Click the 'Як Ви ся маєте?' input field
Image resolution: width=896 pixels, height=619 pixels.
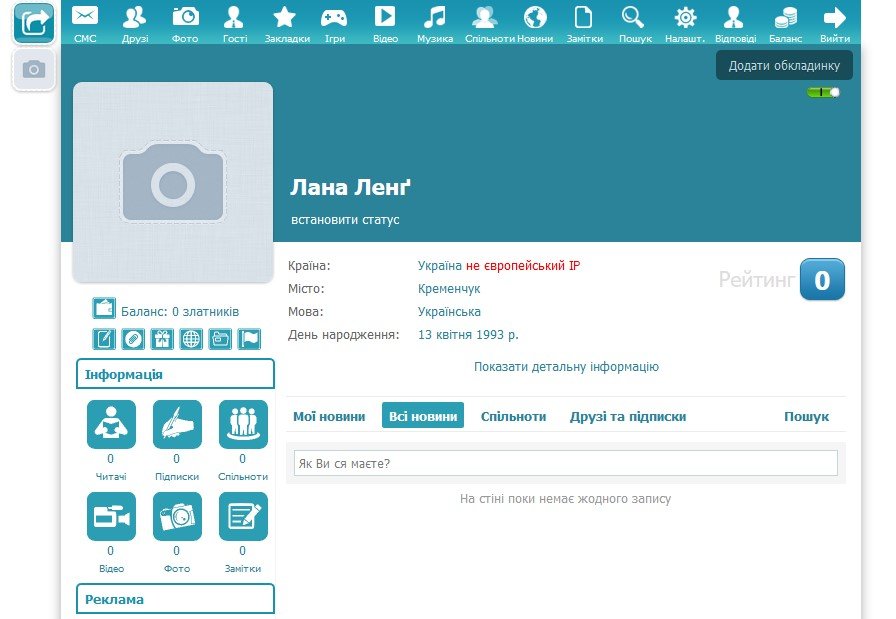point(565,463)
